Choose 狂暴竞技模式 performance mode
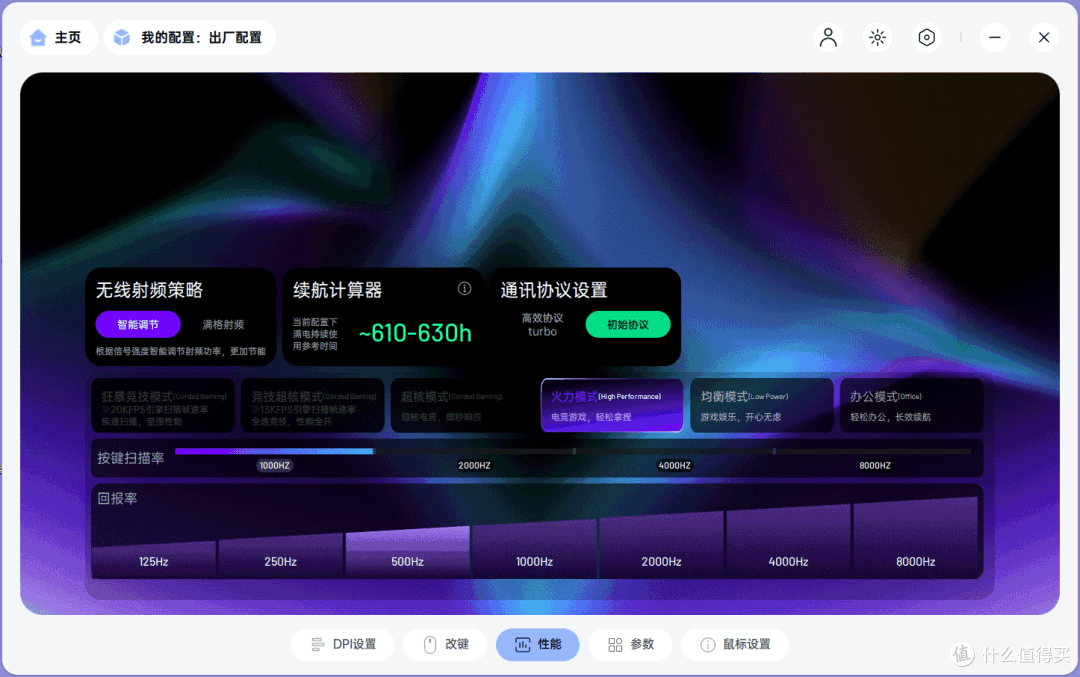1080x677 pixels. click(x=163, y=406)
